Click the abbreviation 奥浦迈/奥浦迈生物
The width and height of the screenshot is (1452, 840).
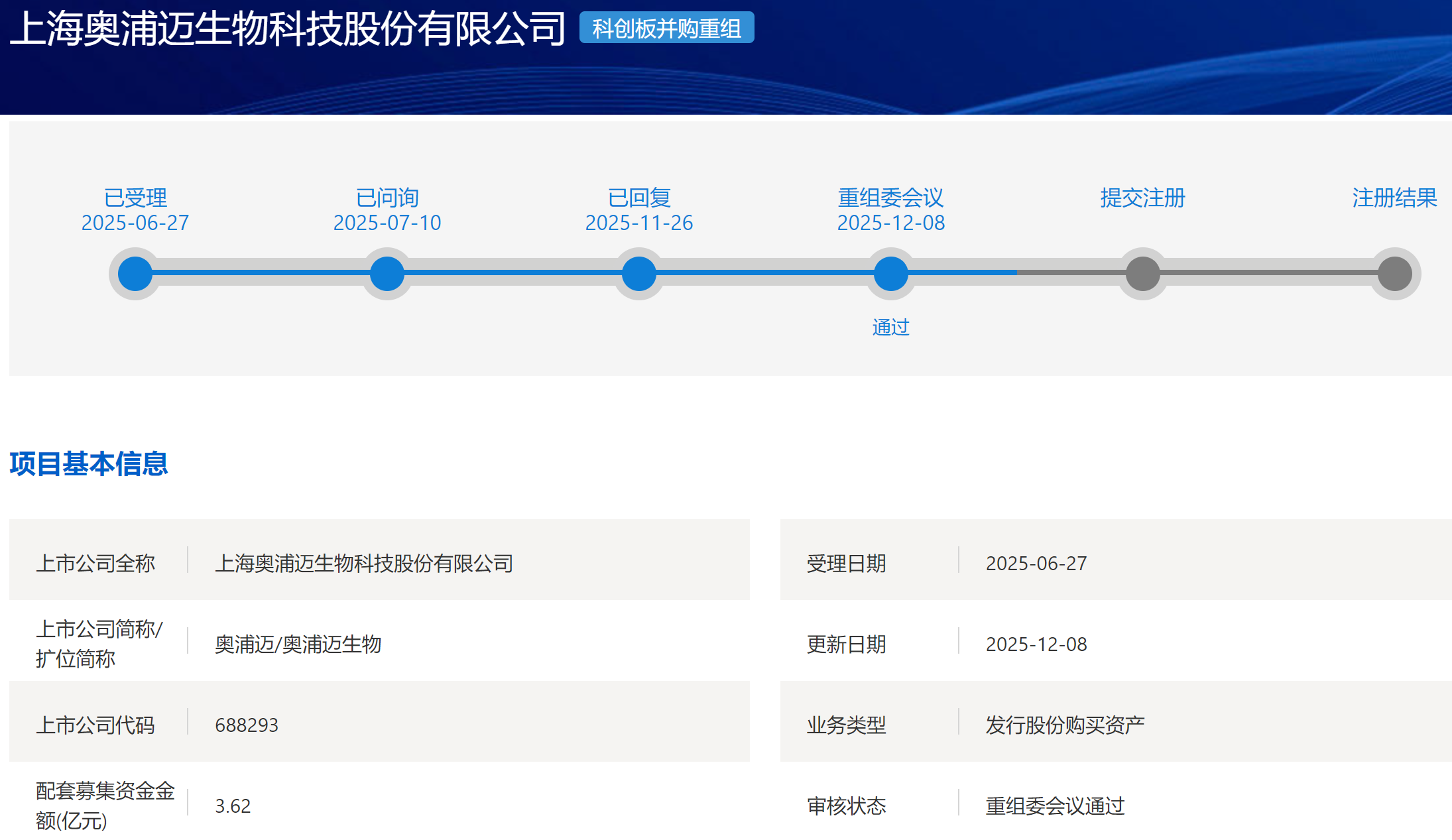(299, 644)
